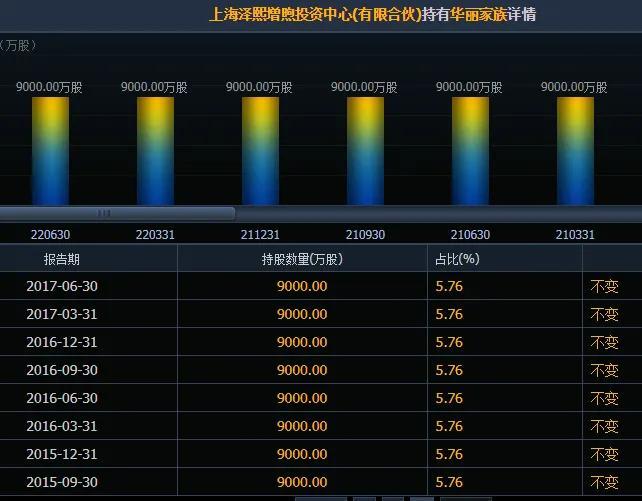642x501 pixels.
Task: Select the 220630 holdings bar
Action: (50, 151)
